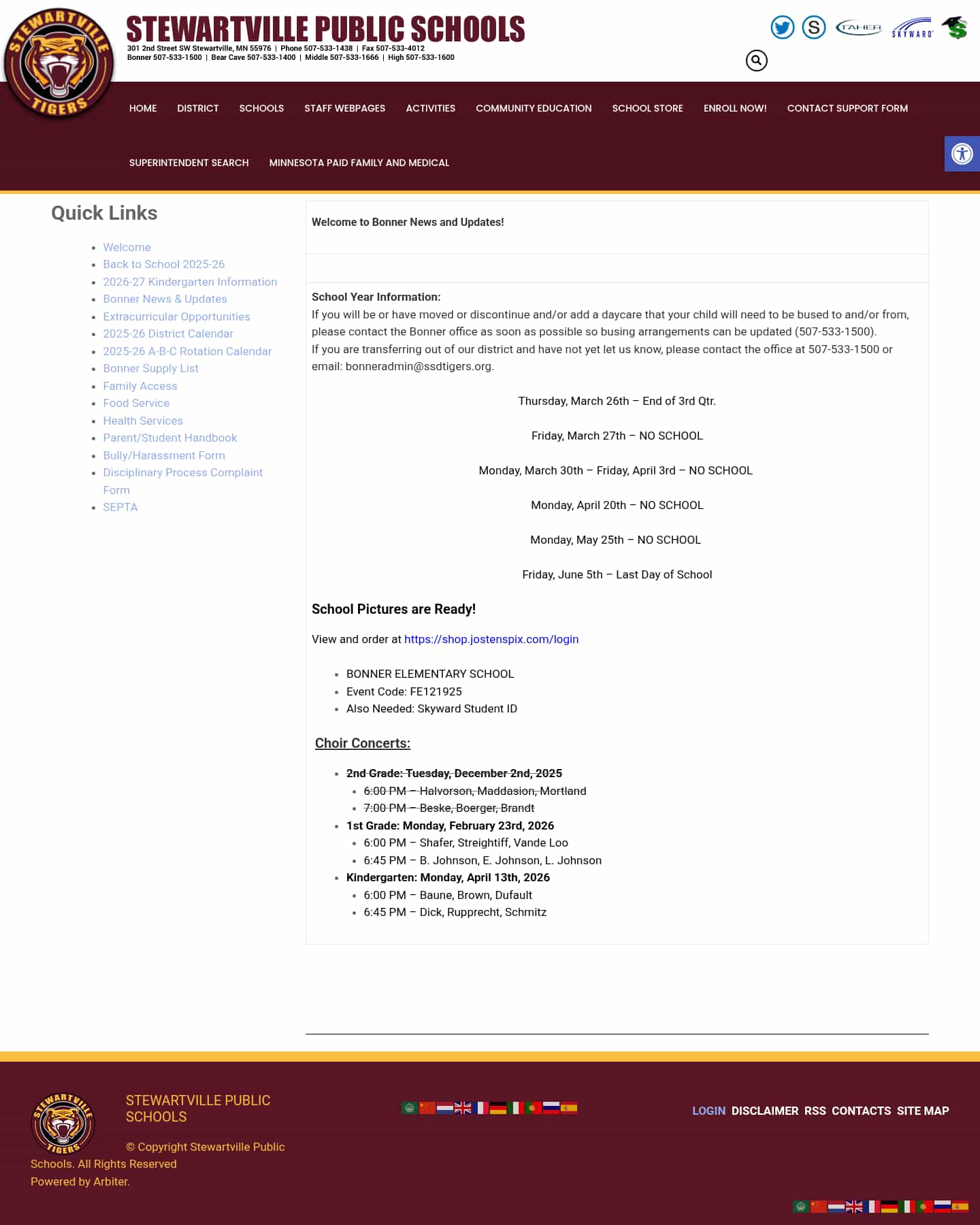
Task: Select Portuguese flag in middle footer flag row
Action: (534, 1108)
